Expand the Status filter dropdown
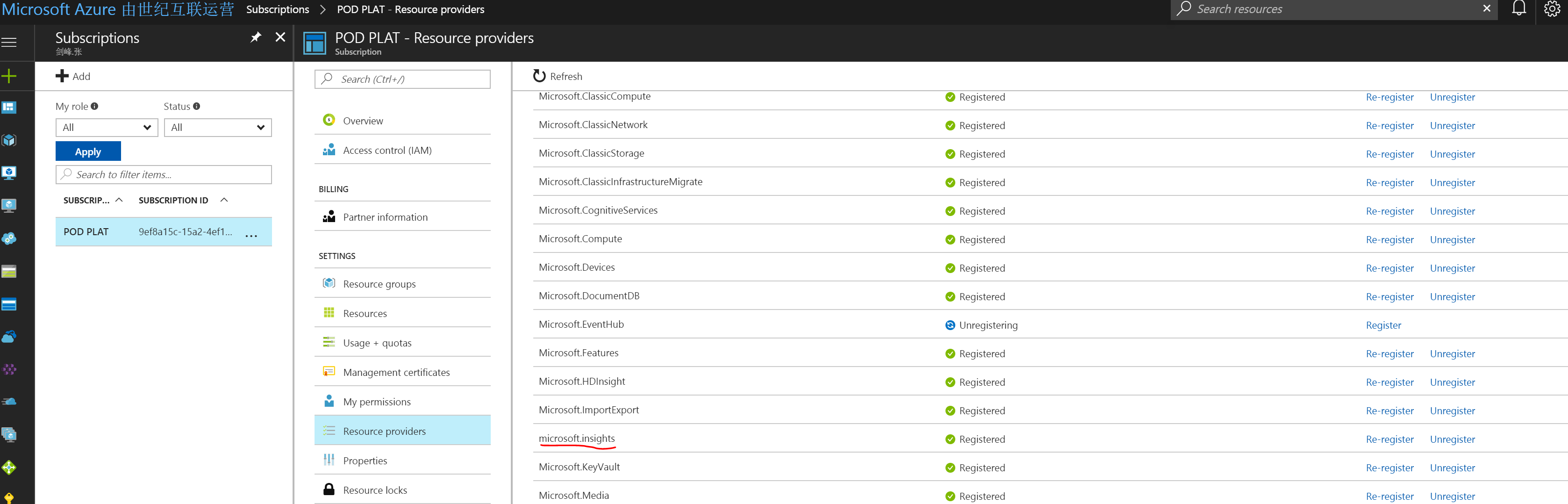This screenshot has width=1568, height=504. coord(217,127)
